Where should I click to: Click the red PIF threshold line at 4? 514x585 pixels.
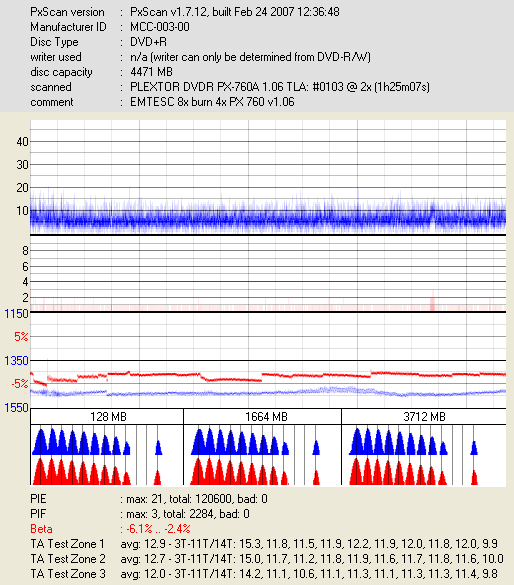click(268, 281)
